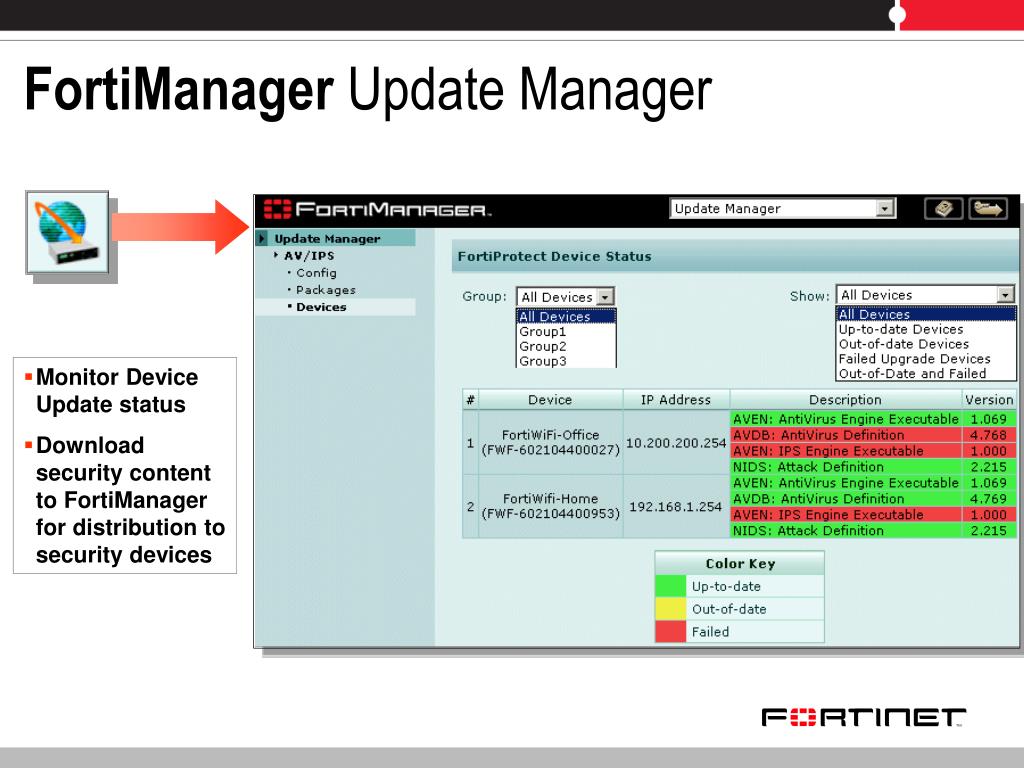Viewport: 1024px width, 768px height.
Task: Click FortiWifi-Home AVEN AntiVirus Engine row
Action: coord(845,483)
